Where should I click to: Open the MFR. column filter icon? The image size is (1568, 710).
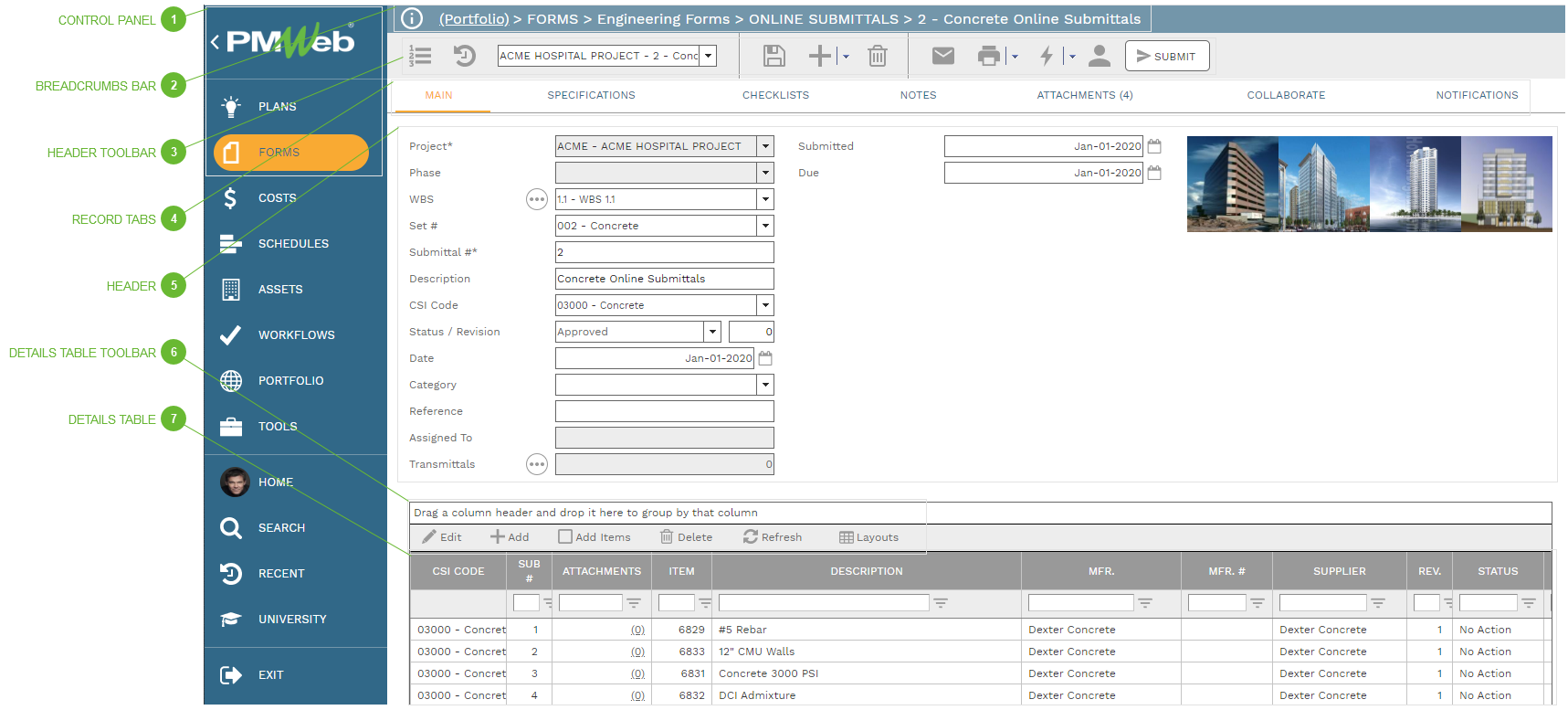(1145, 603)
